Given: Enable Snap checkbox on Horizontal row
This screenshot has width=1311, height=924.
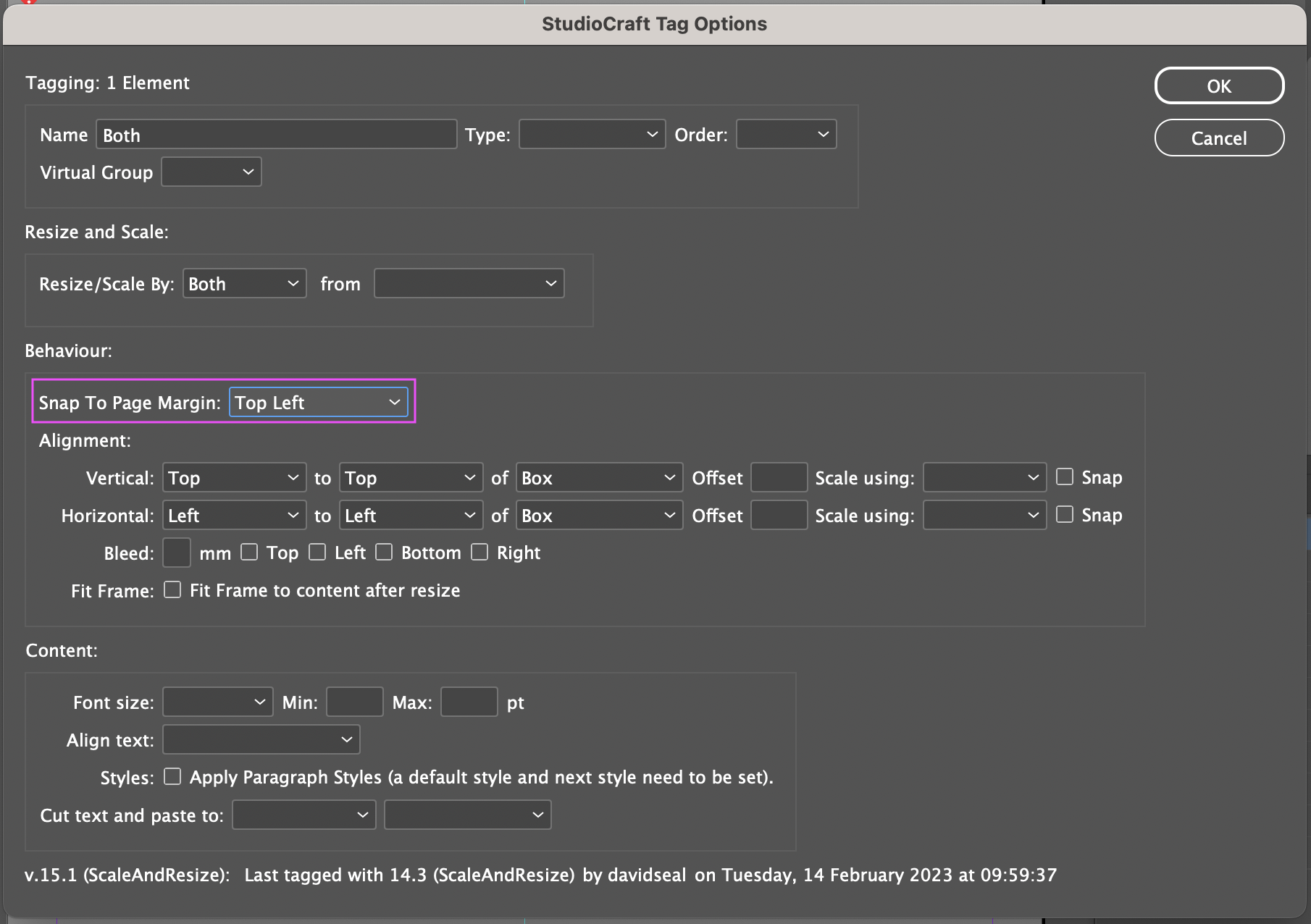Looking at the screenshot, I should tap(1064, 514).
